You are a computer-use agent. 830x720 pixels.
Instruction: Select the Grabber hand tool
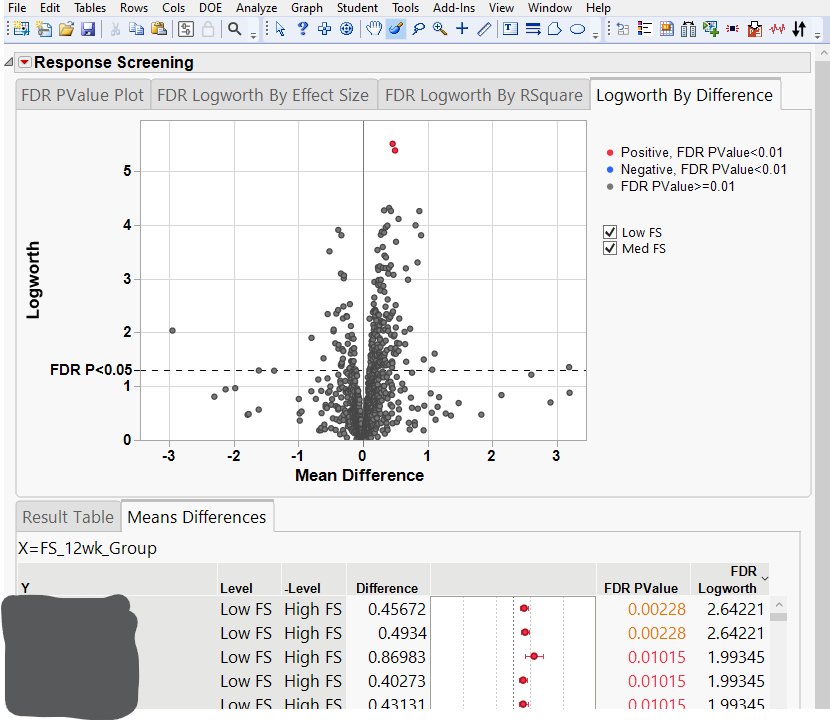click(374, 30)
